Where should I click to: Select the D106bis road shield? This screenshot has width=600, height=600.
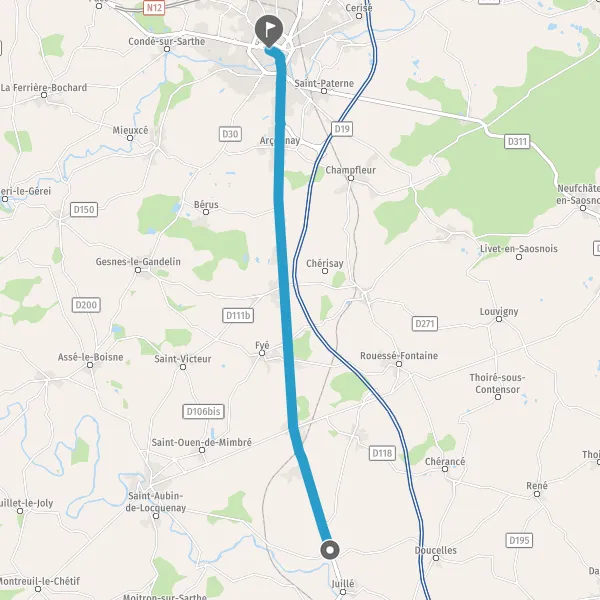[203, 411]
